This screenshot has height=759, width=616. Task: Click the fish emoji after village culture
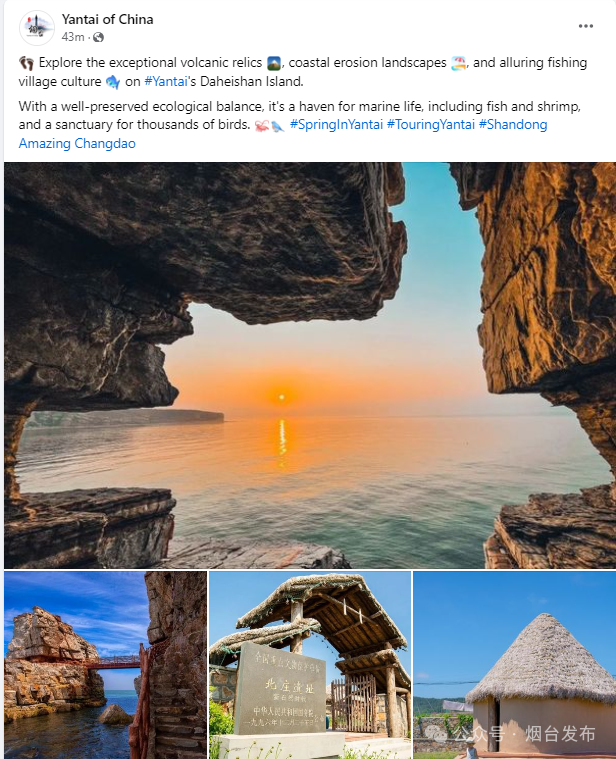[x=113, y=81]
